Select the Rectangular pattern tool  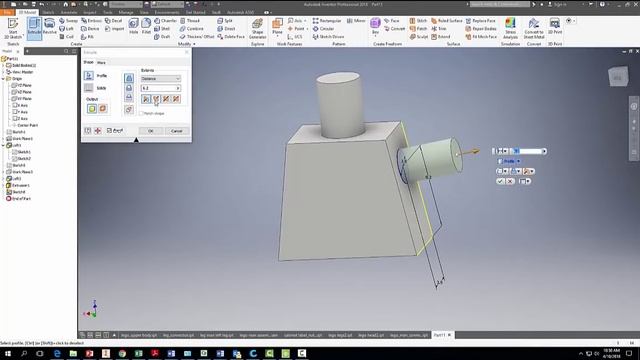pos(327,20)
